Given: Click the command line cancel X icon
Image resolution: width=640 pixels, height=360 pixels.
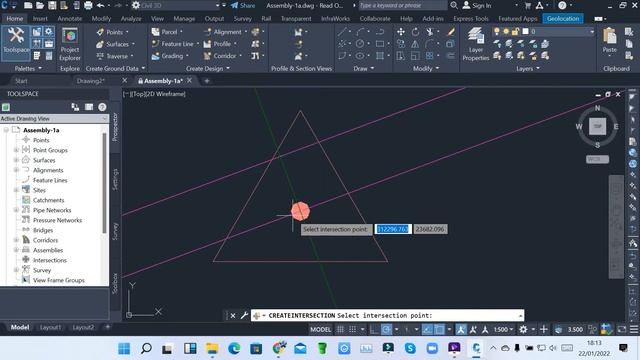Looking at the screenshot, I should coord(233,316).
